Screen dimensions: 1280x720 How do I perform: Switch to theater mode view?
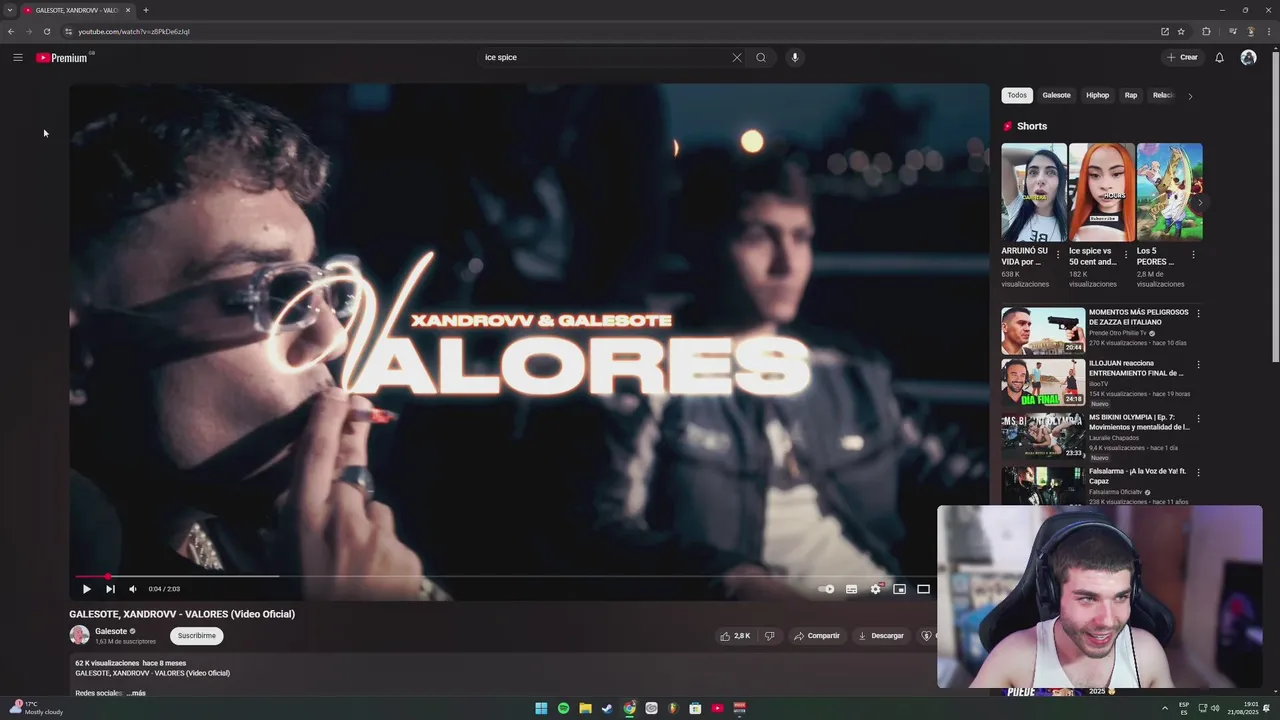923,589
